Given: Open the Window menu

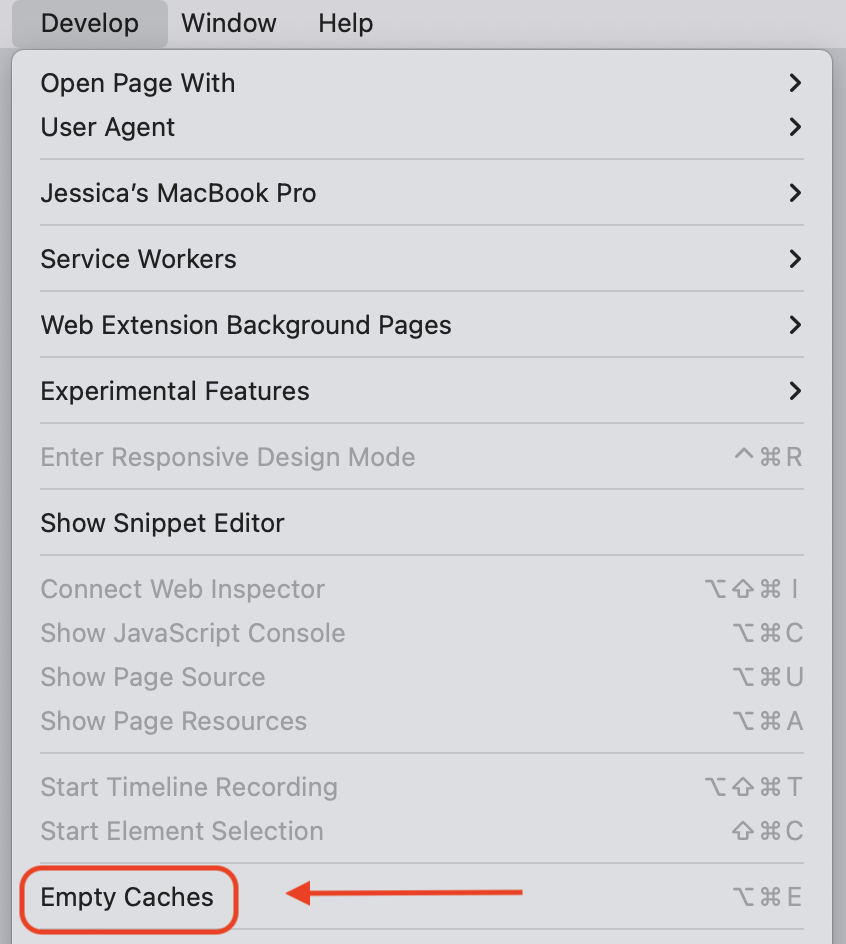Looking at the screenshot, I should coord(228,23).
